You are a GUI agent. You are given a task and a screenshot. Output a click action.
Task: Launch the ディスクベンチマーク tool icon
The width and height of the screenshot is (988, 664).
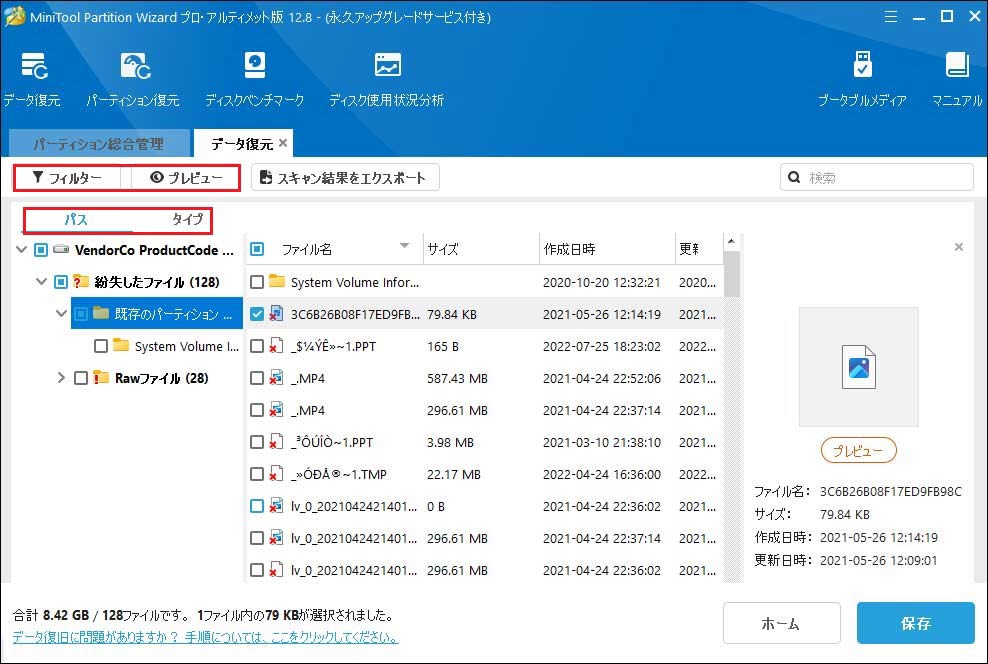[255, 66]
